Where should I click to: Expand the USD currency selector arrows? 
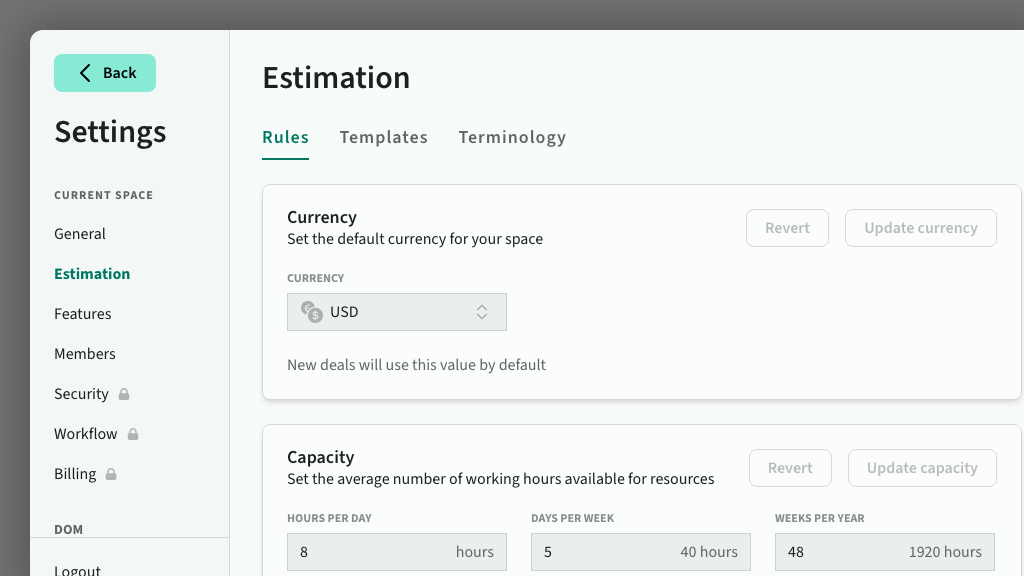(x=482, y=312)
